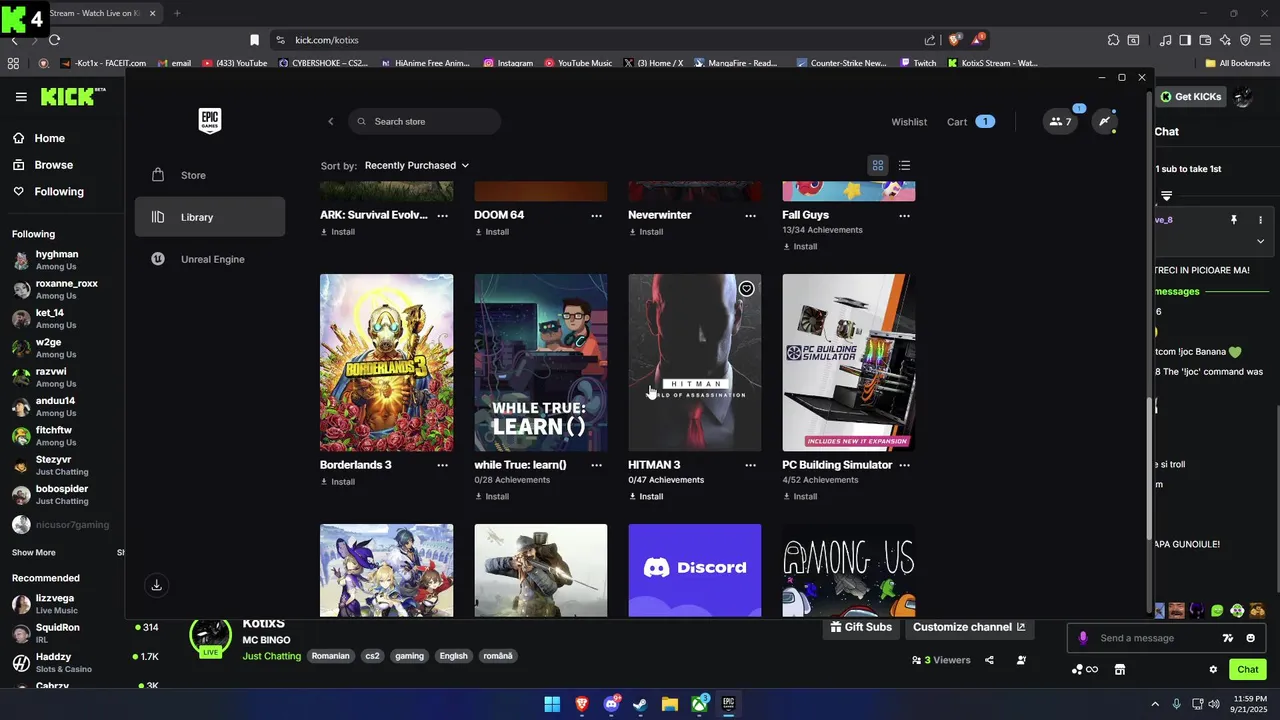Expand Show More in Following list
Viewport: 1280px width, 720px height.
pyautogui.click(x=33, y=552)
